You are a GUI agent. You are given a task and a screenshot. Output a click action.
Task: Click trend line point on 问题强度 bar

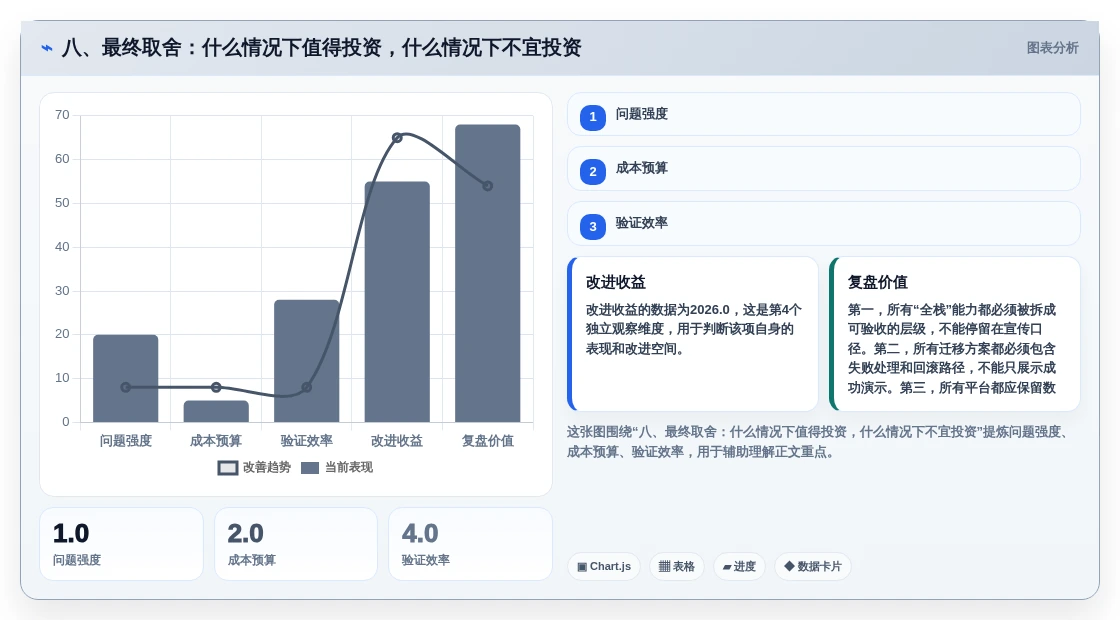coord(126,387)
